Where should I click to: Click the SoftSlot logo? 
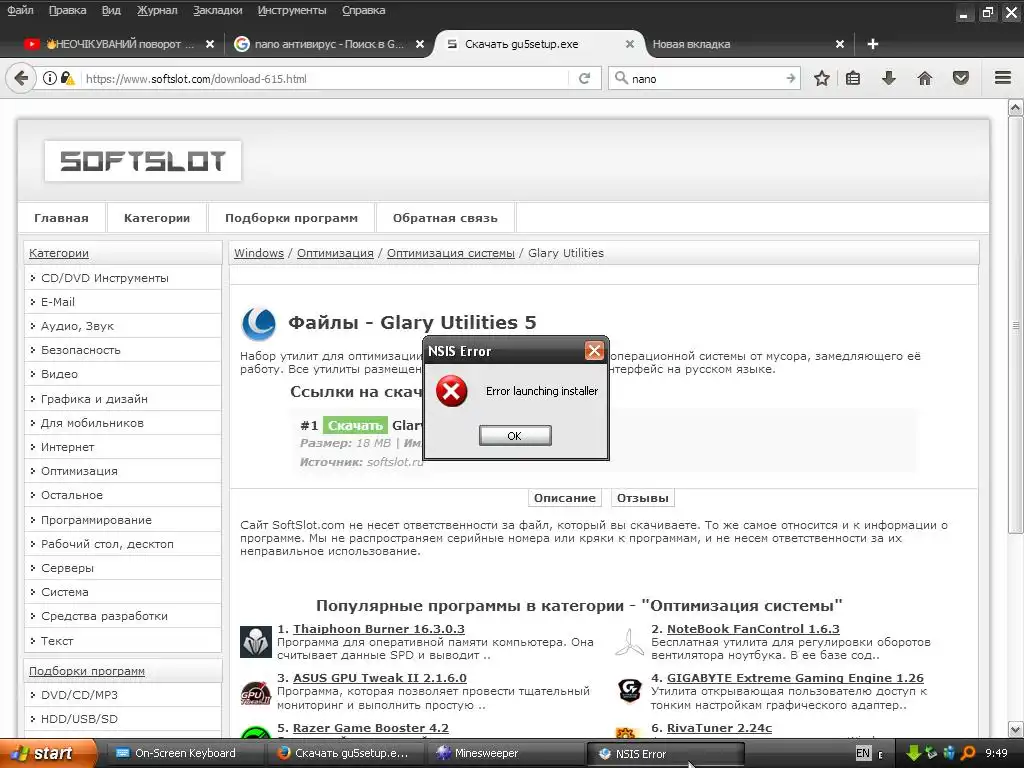tap(143, 161)
